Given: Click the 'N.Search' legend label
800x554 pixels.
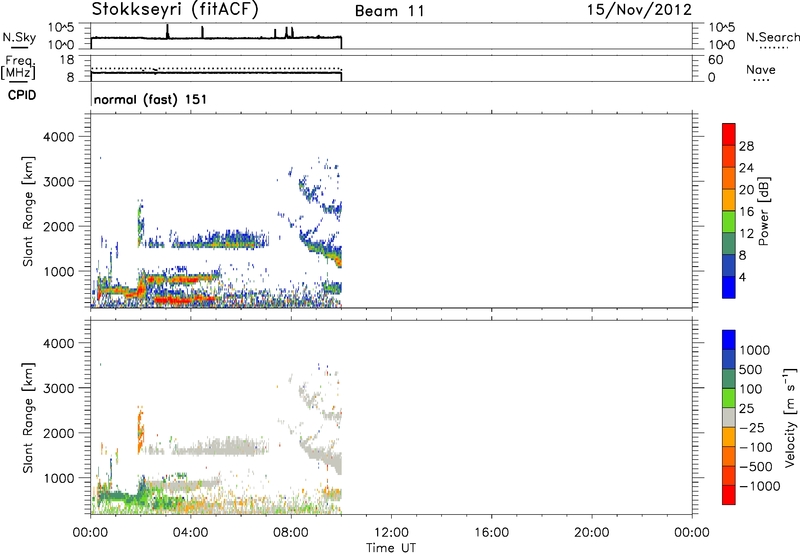Looking at the screenshot, I should (x=772, y=37).
